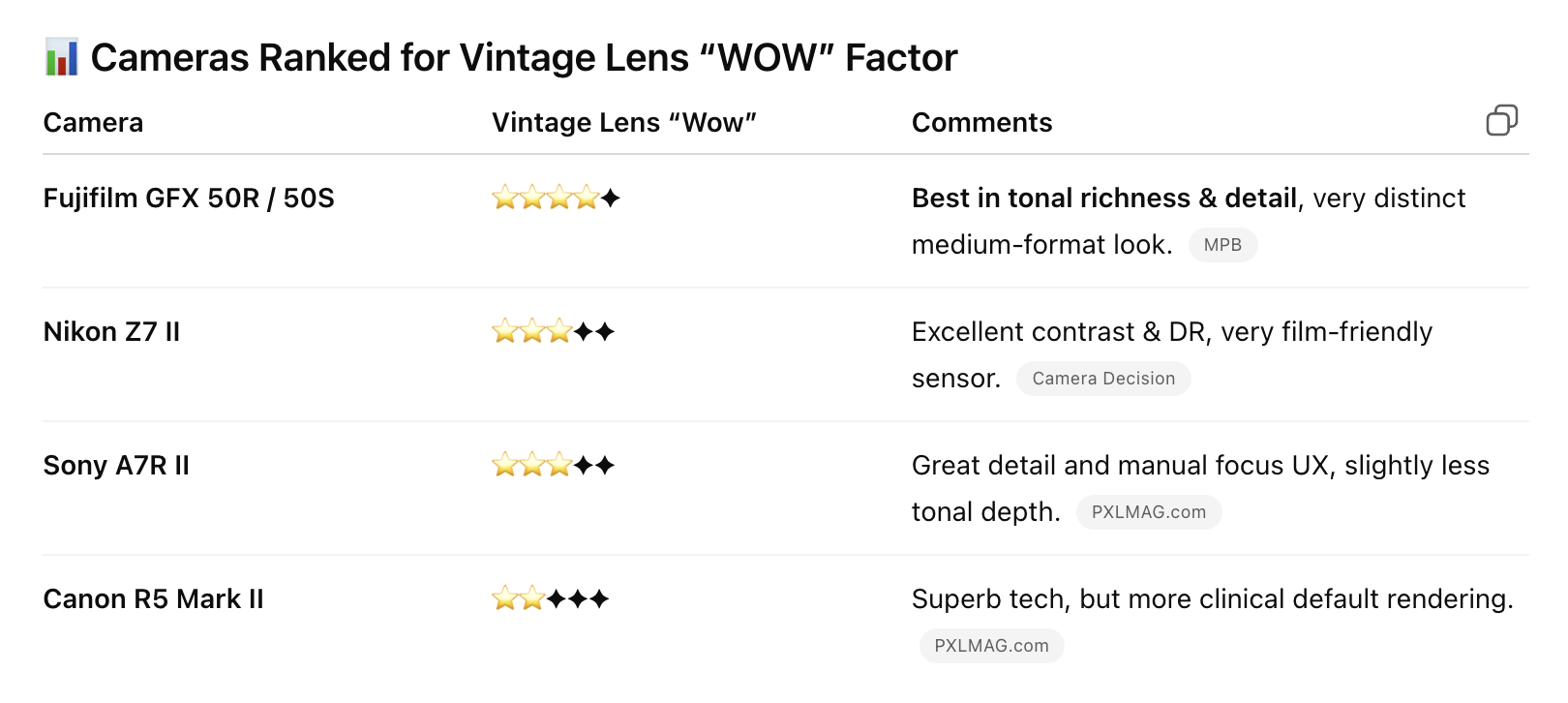Viewport: 1568px width, 703px height.
Task: Click the Canon R5 Mark II camera name
Action: click(x=153, y=599)
